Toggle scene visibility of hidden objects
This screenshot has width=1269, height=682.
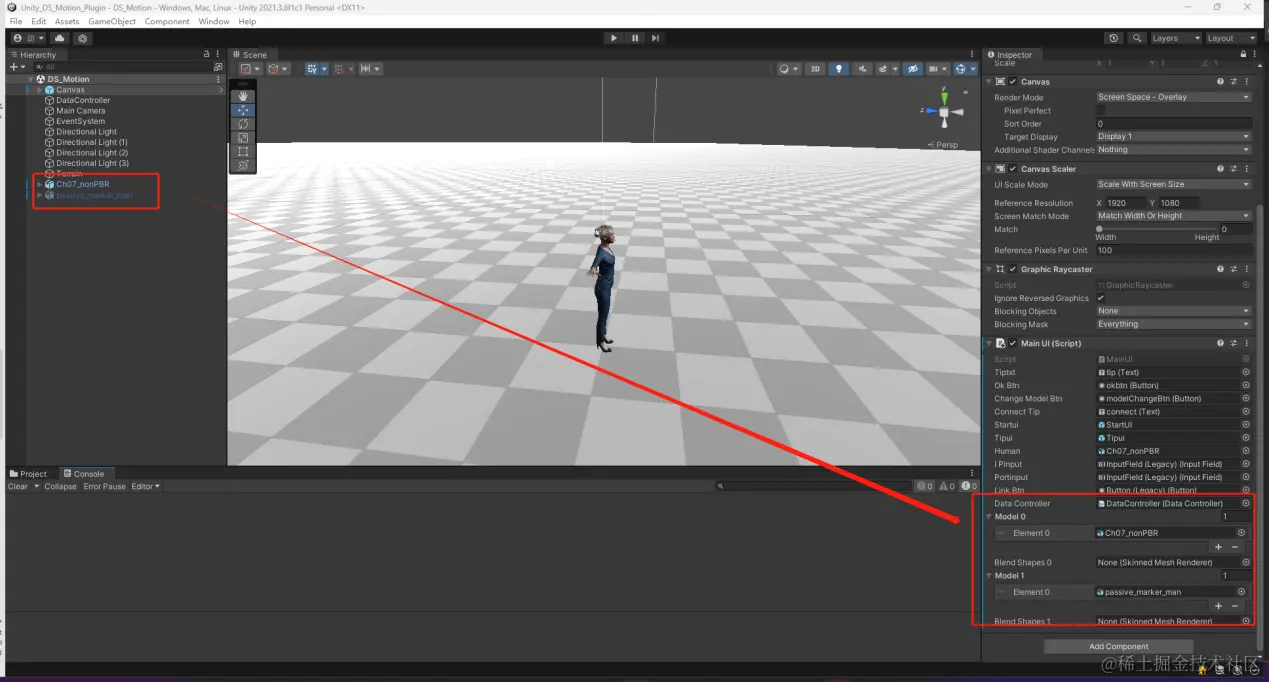(x=912, y=69)
